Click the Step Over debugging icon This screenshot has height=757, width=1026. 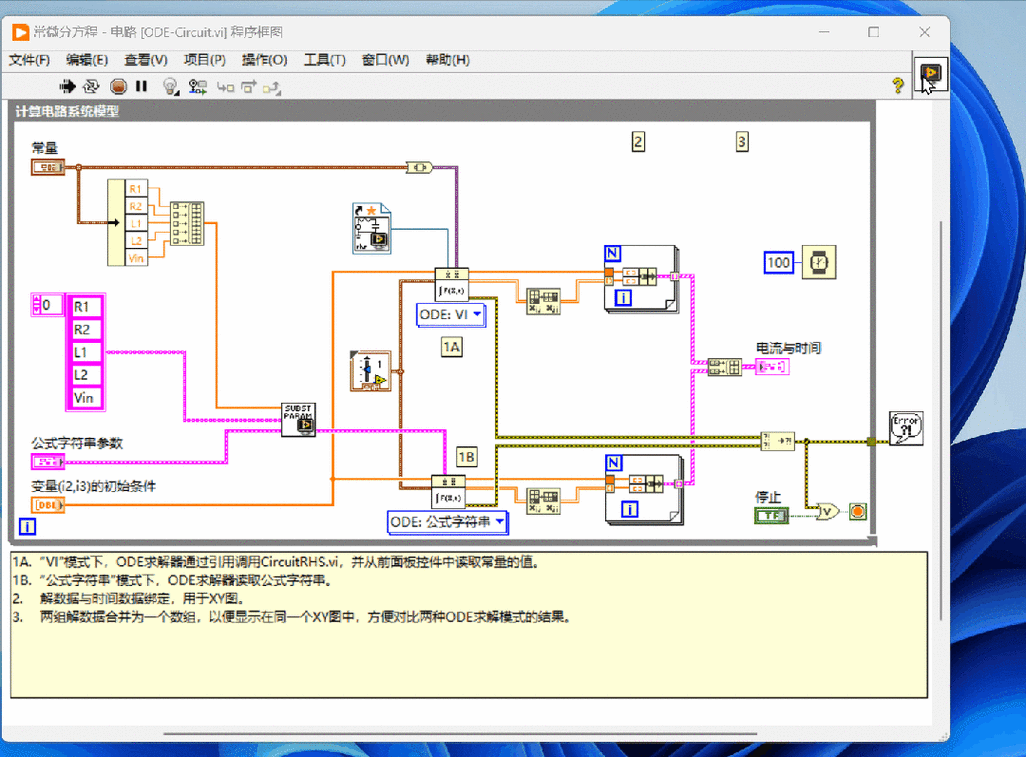coord(247,86)
